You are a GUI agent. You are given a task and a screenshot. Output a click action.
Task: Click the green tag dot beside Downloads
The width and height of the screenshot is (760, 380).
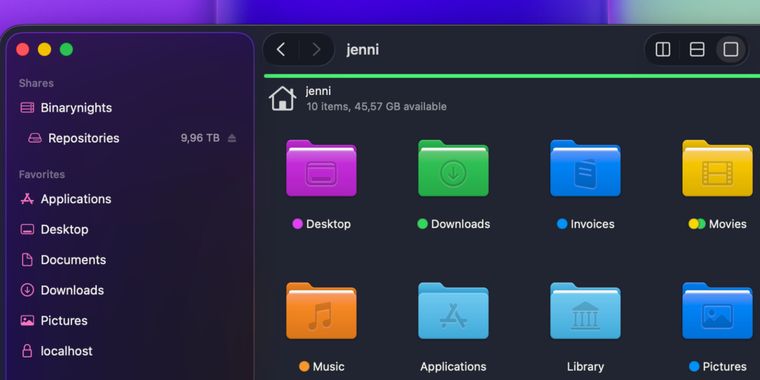[x=423, y=224]
